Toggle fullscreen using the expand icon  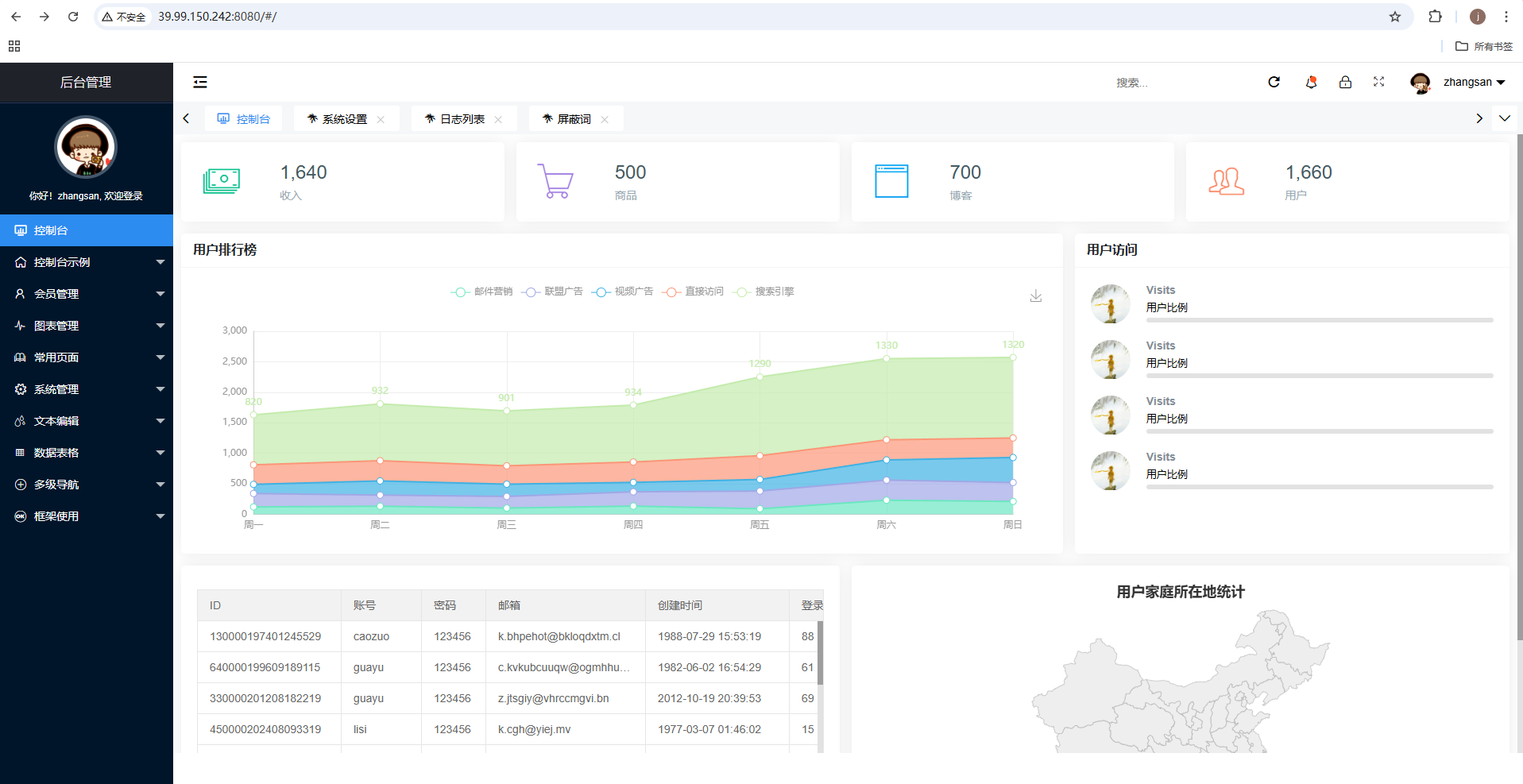point(1378,82)
